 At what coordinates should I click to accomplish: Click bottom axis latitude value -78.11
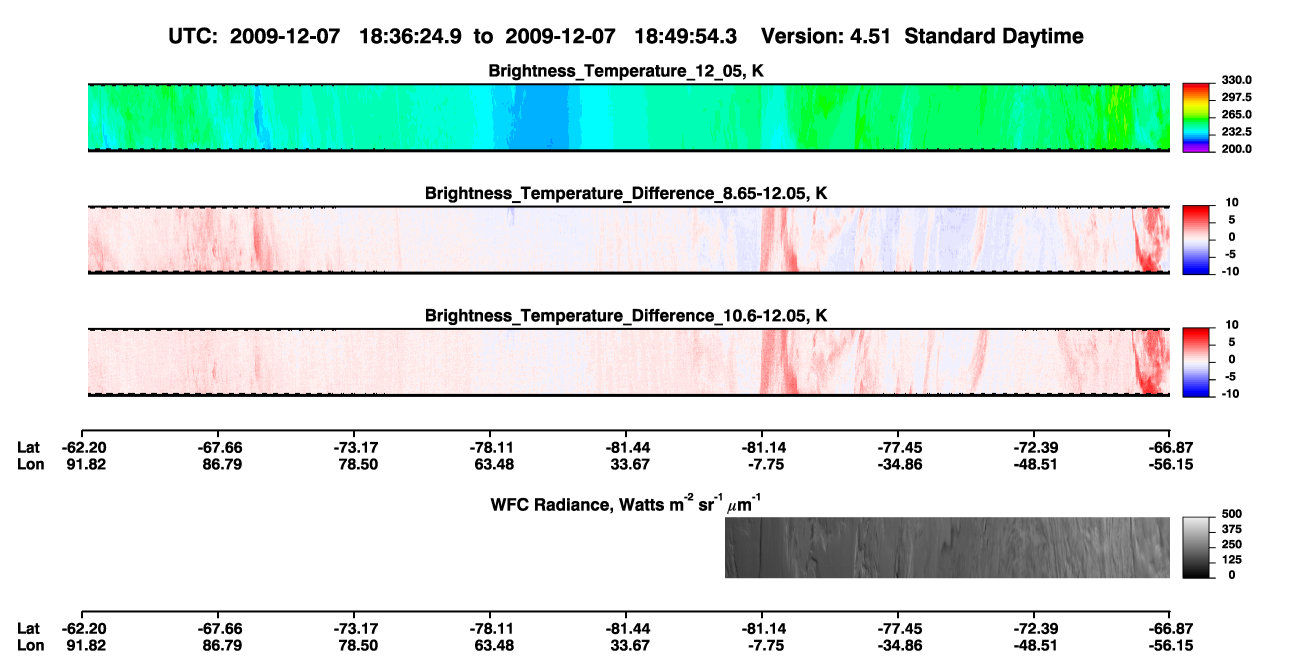[x=490, y=629]
